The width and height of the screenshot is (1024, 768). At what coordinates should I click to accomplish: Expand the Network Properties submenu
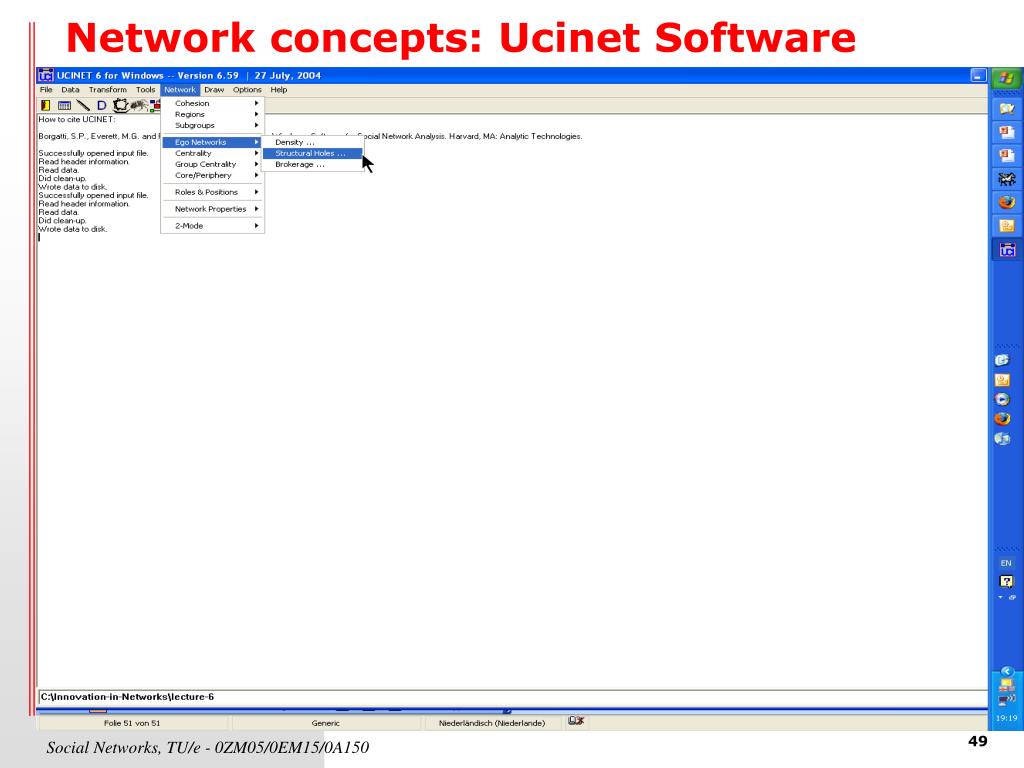point(212,209)
